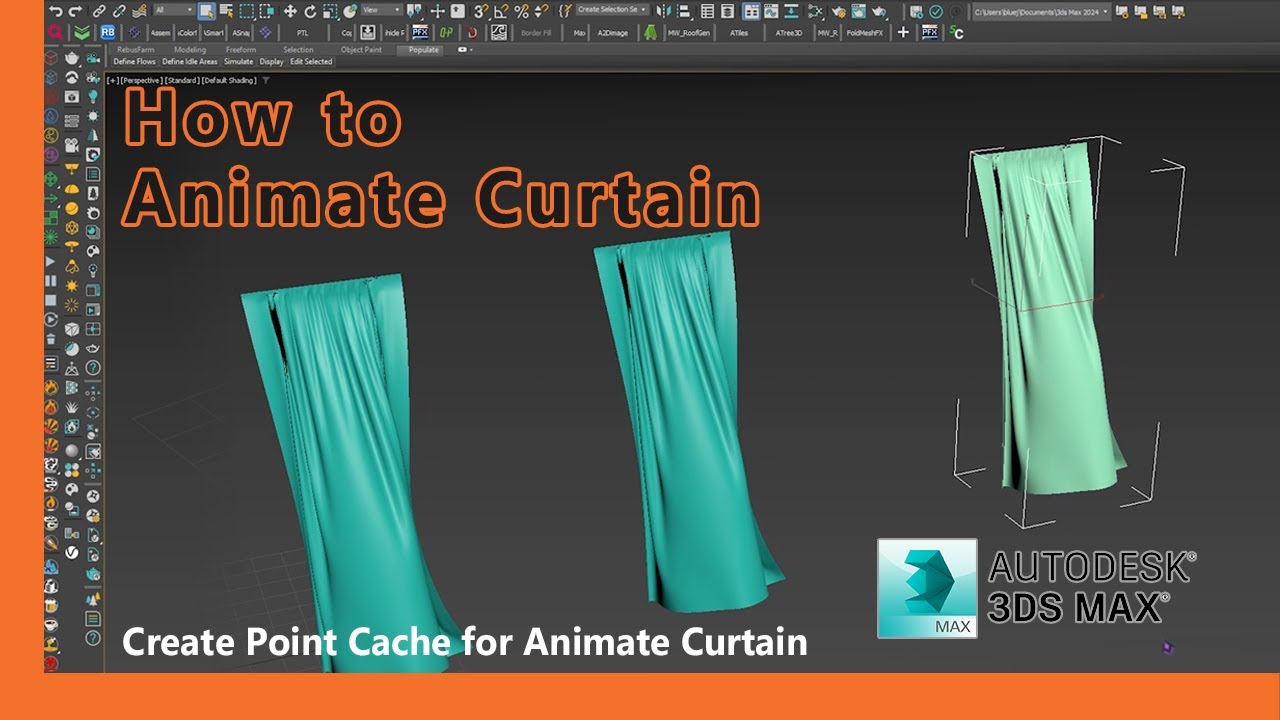Click the A2Dimage button
Screen dimensions: 1280x720
pos(612,33)
